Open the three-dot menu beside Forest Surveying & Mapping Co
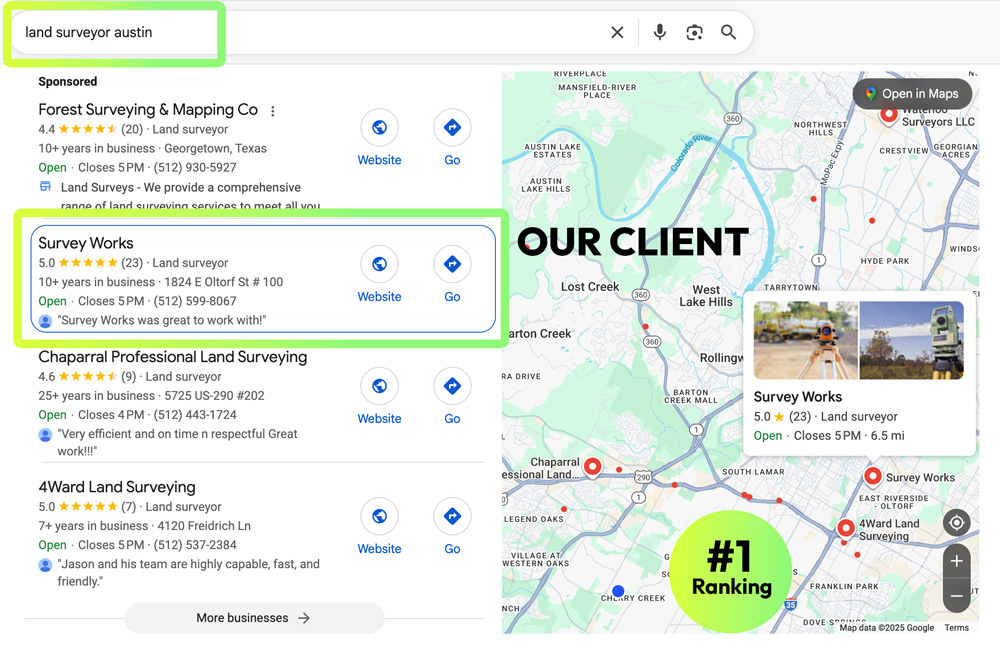The height and width of the screenshot is (650, 1000). (x=272, y=109)
